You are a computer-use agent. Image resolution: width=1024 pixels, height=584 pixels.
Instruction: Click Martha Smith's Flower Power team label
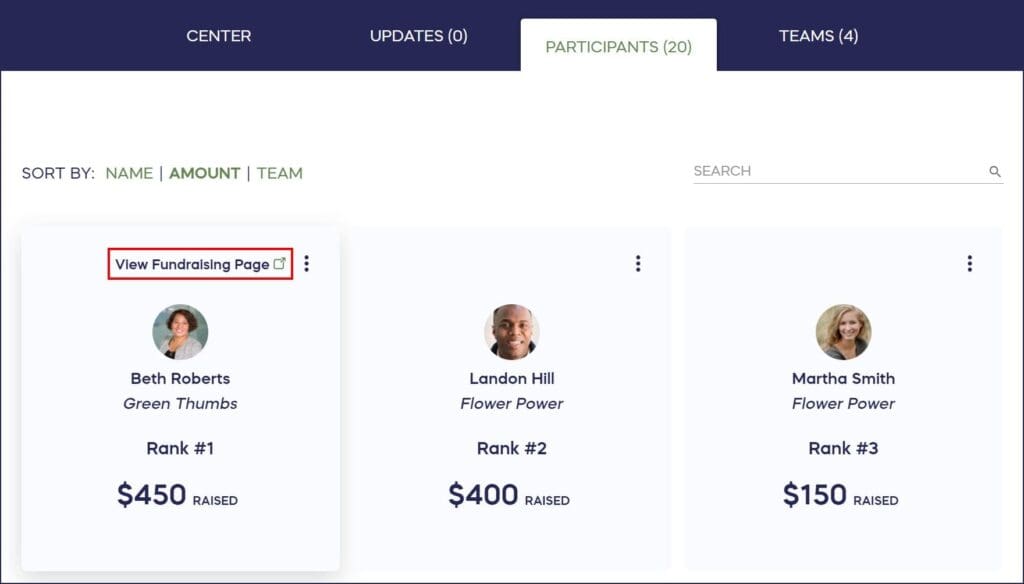tap(843, 404)
